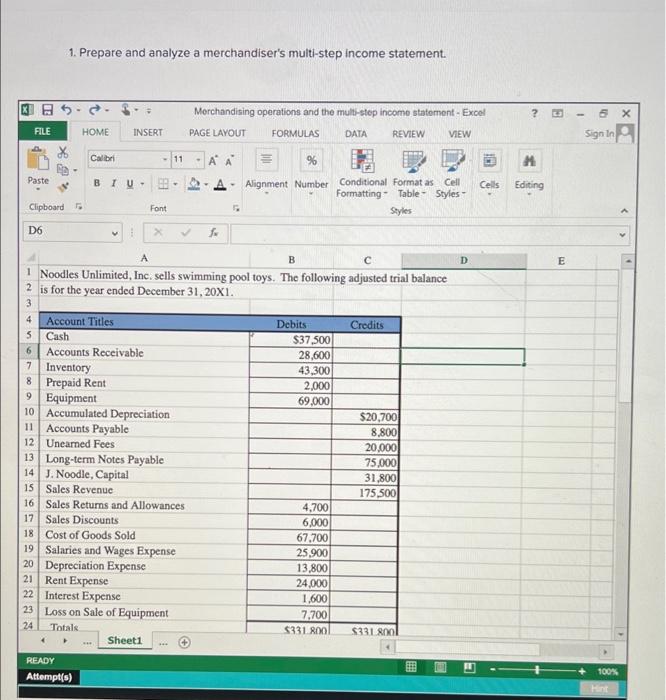Switch to Page Layout view in status bar

[440, 667]
